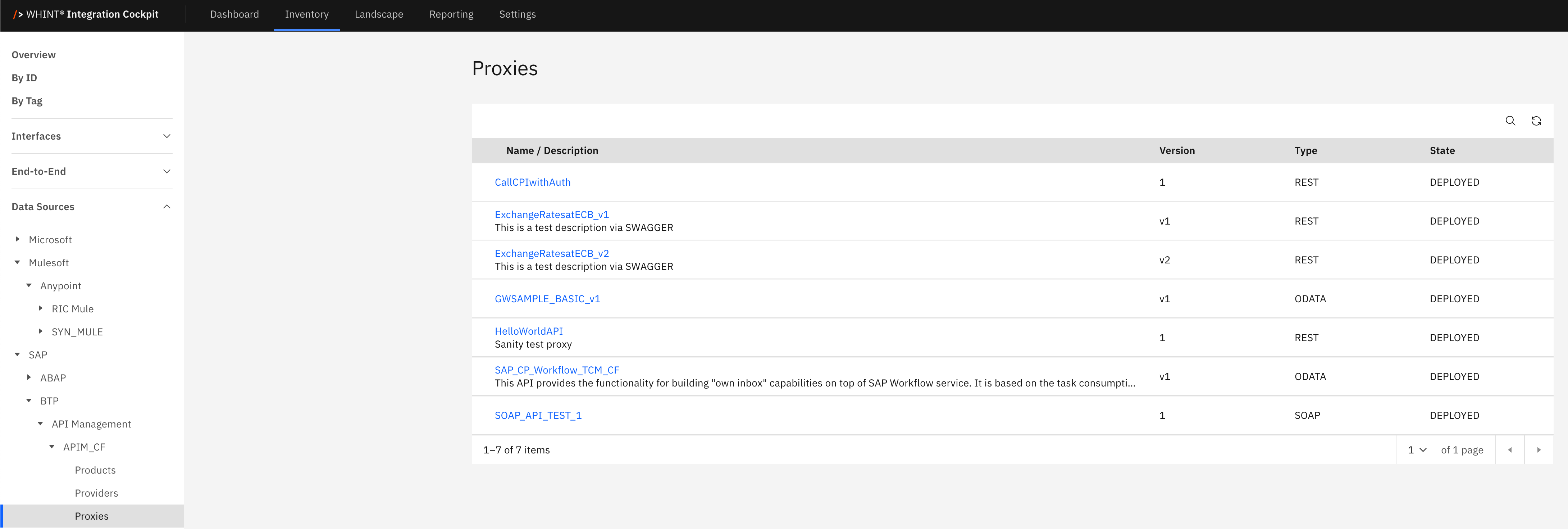Go to next page arrow

click(1538, 450)
